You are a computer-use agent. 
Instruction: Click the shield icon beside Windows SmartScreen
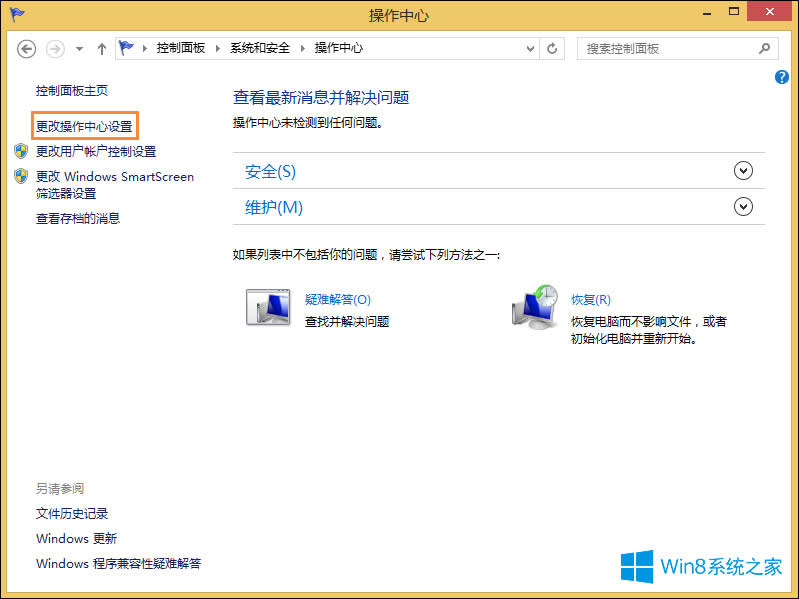[21, 176]
